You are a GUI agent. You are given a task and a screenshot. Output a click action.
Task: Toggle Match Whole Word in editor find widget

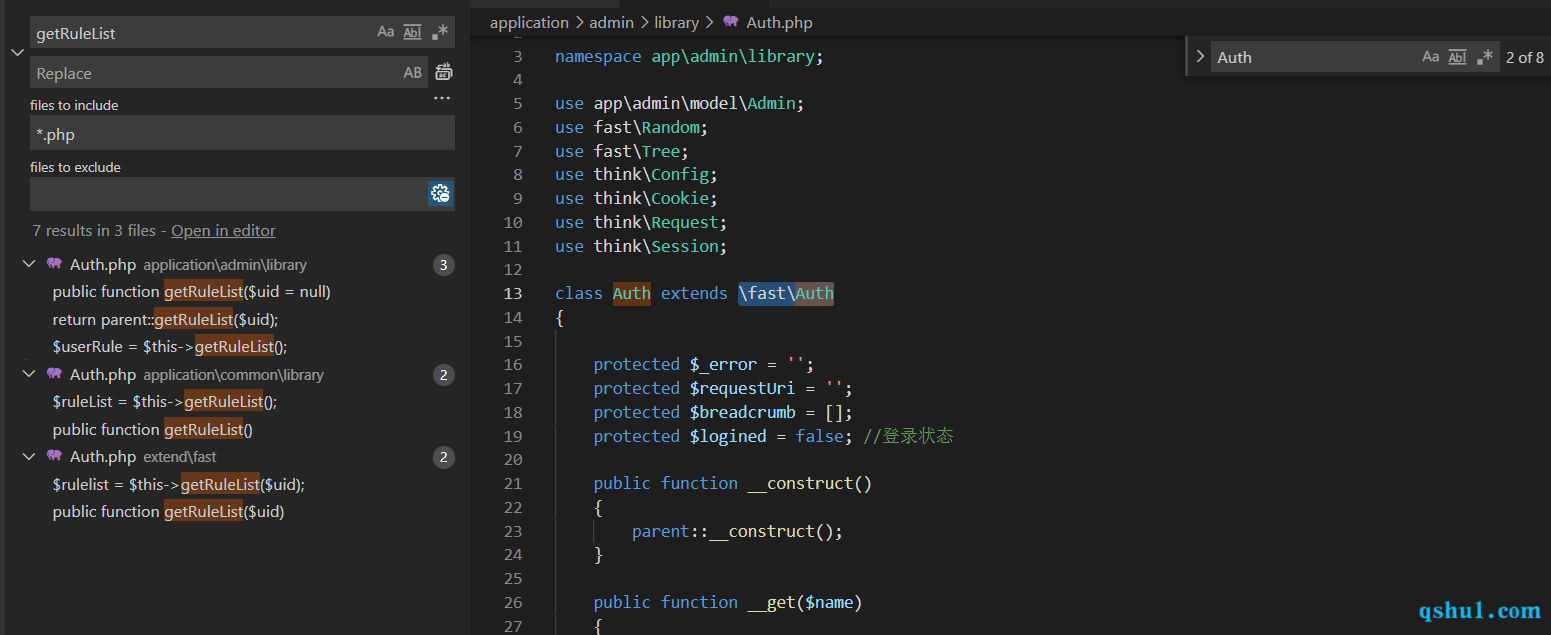point(1457,57)
